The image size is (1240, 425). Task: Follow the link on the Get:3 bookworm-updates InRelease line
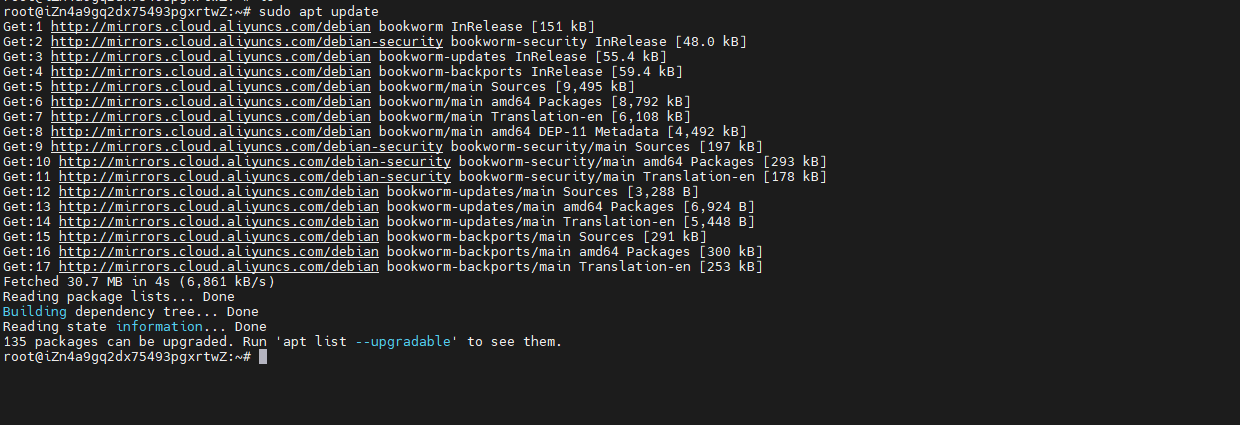click(x=210, y=56)
